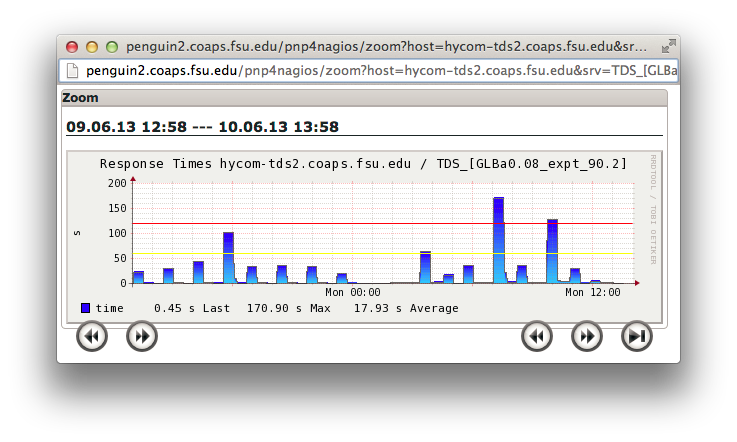
Task: Click the left-side fast-forward arrows button
Action: tap(142, 337)
